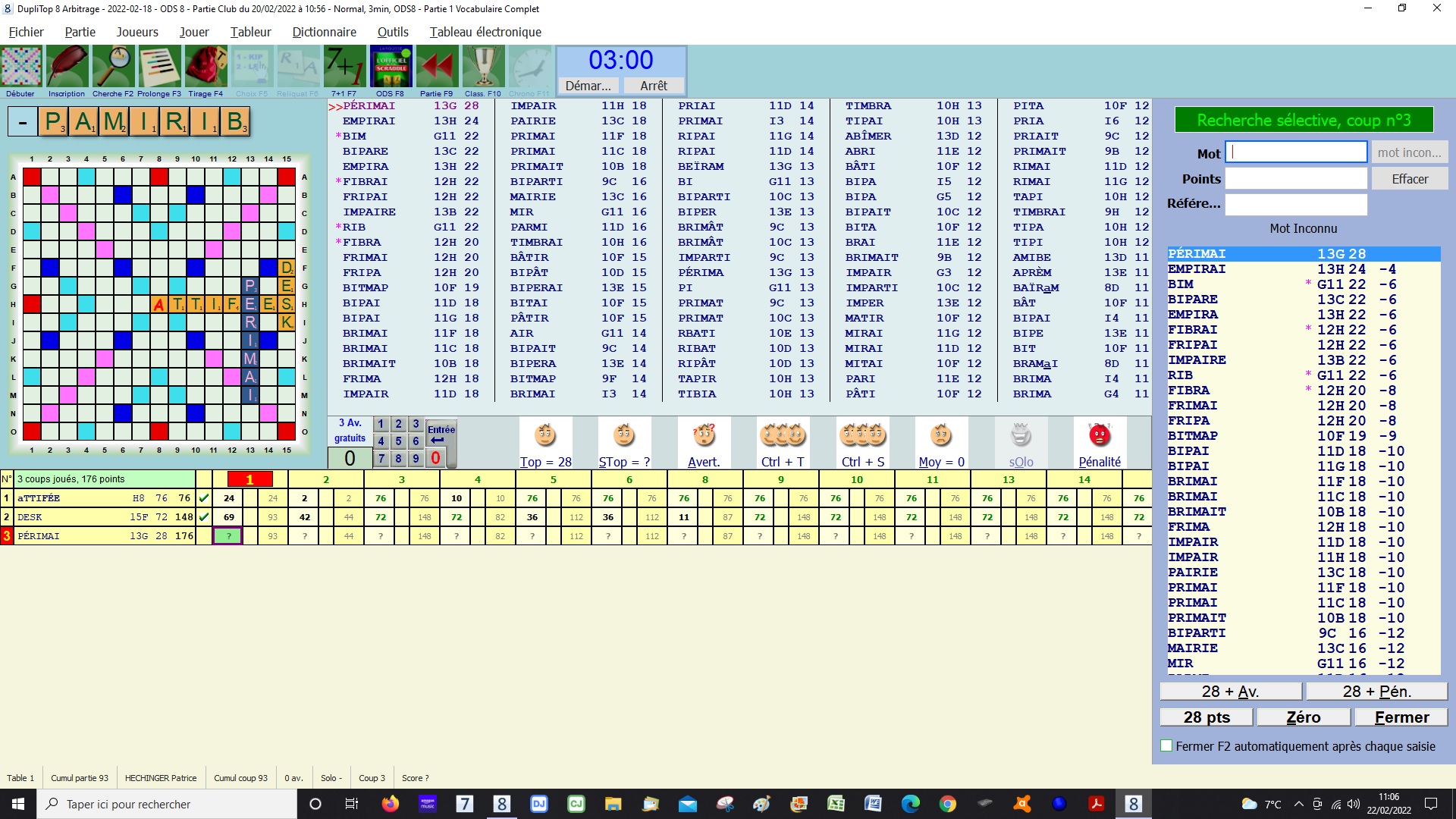Click the Cherche F2 magnifier icon
Screen dimensions: 1456x819
pyautogui.click(x=113, y=67)
